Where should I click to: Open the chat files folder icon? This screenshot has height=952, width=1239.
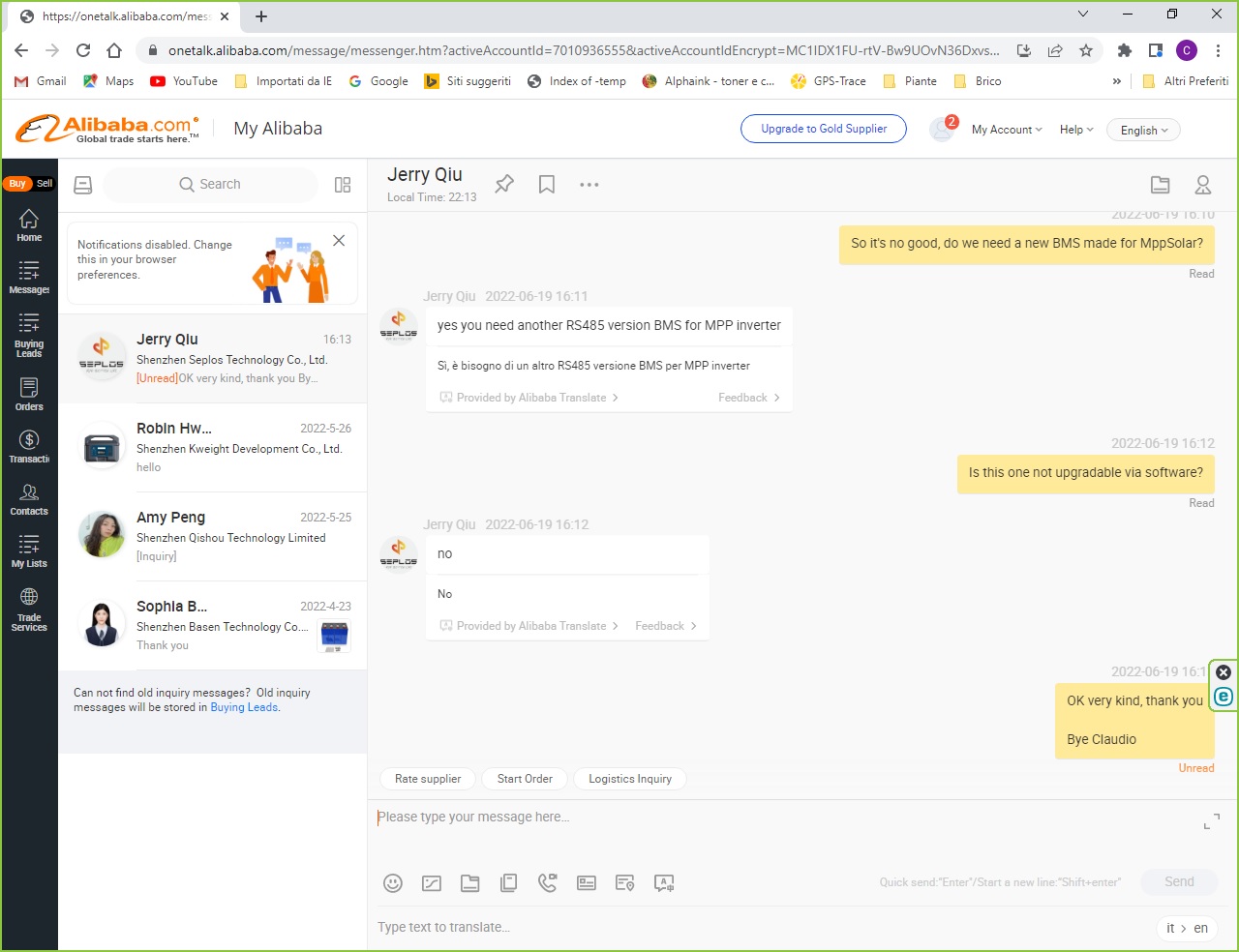(1161, 184)
